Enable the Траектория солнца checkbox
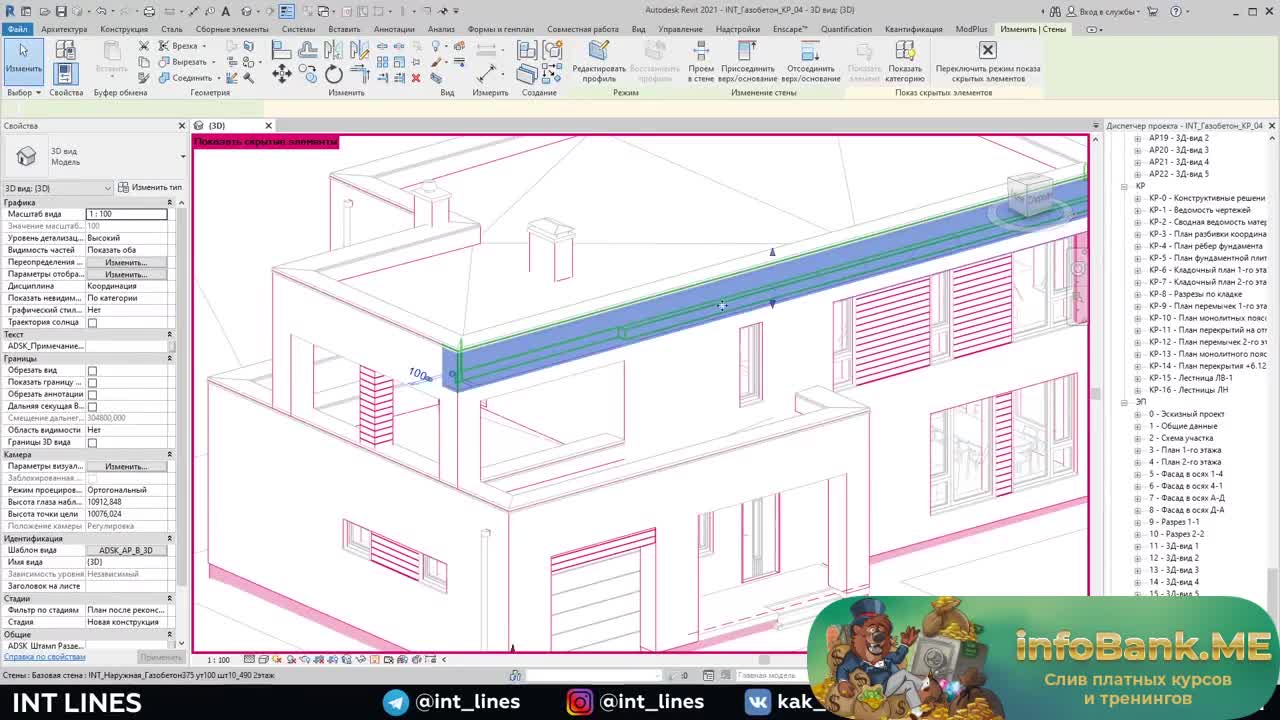Viewport: 1280px width, 720px height. [93, 322]
